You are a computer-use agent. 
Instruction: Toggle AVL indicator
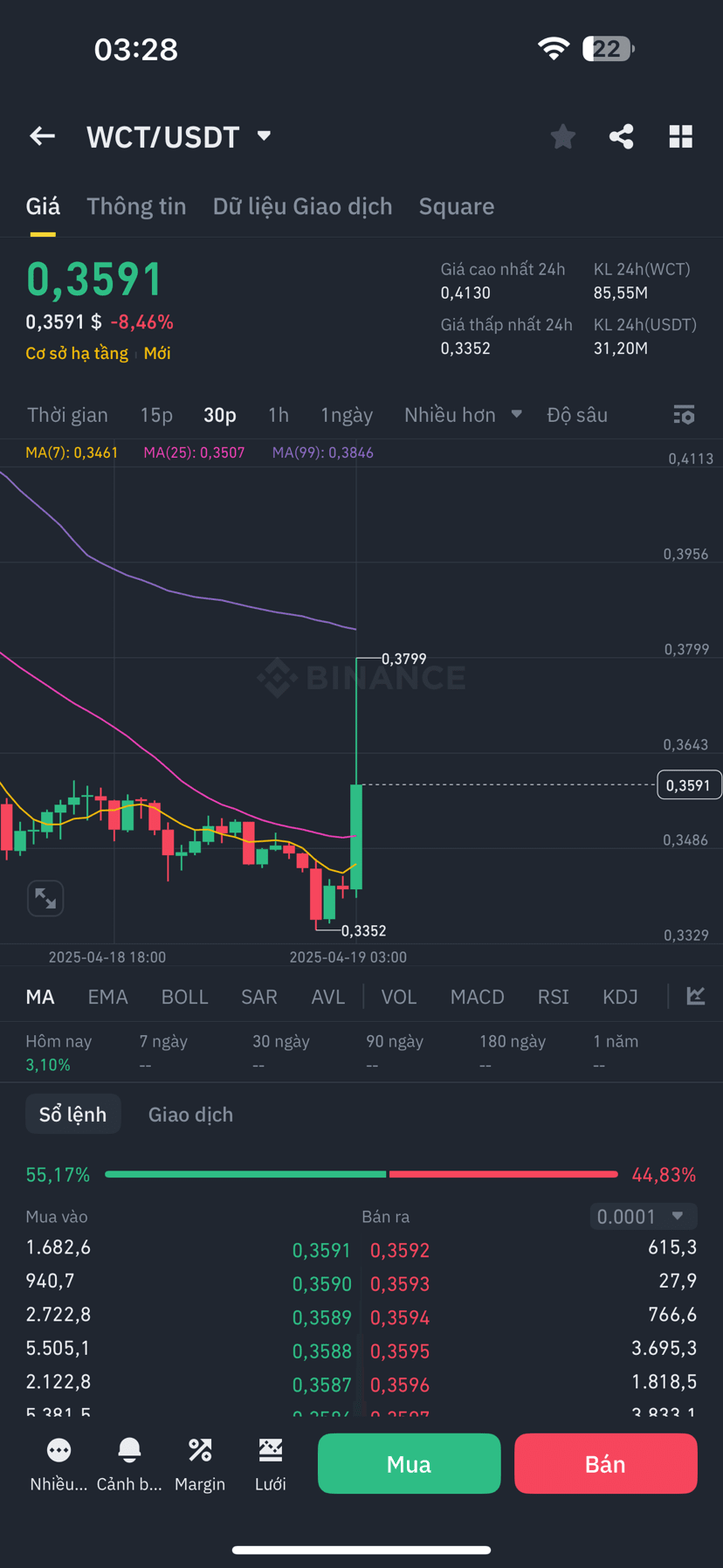pyautogui.click(x=328, y=997)
